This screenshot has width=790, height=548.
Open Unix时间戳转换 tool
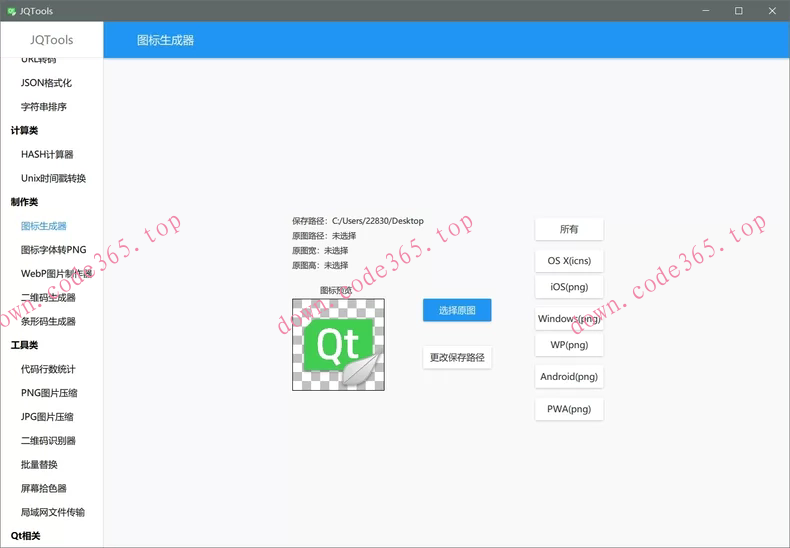coord(53,178)
